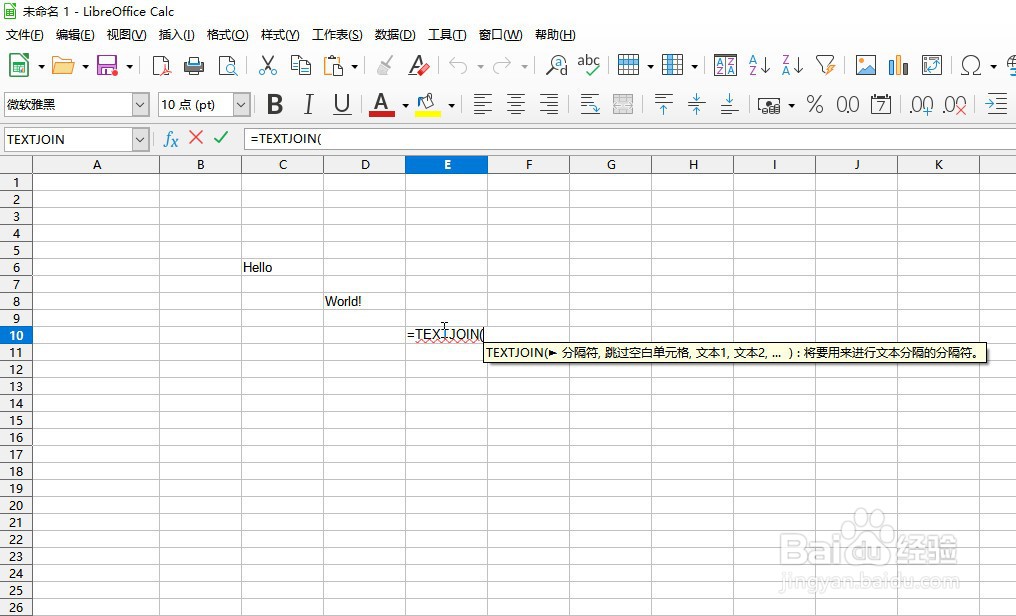Open the Find and Replace tool
1016x616 pixels.
pyautogui.click(x=556, y=65)
